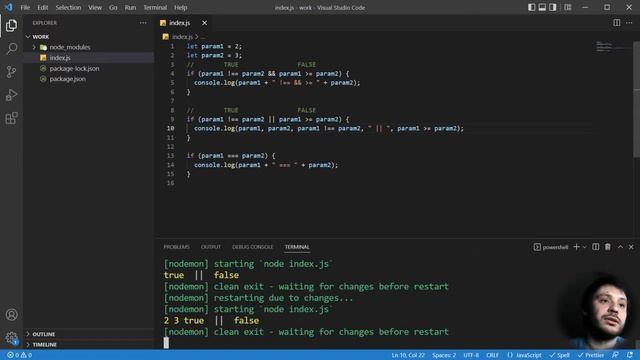Open the Go menu
The width and height of the screenshot is (640, 360).
113,7
